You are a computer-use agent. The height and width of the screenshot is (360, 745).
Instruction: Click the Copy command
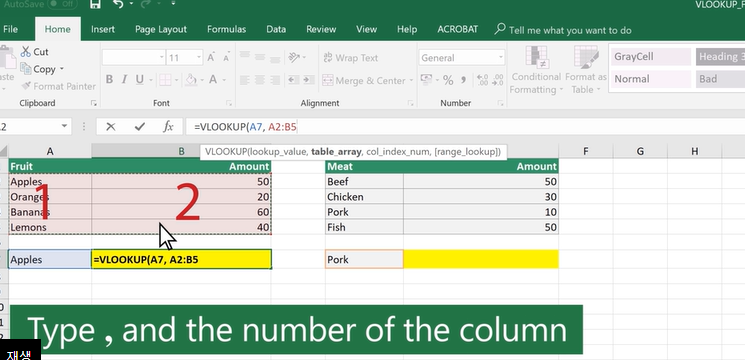click(x=38, y=69)
